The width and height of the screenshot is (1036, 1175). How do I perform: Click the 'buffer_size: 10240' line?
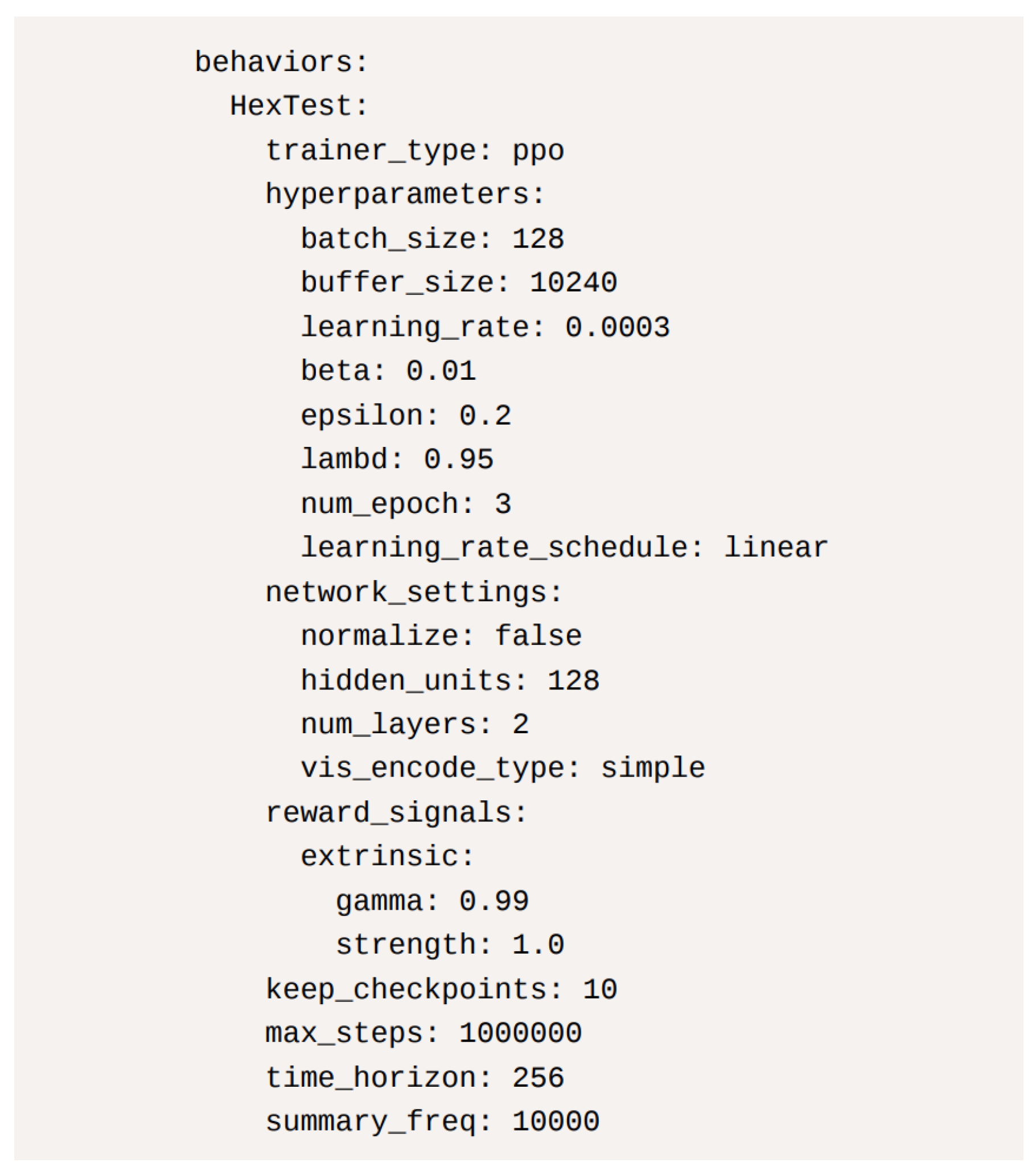[x=459, y=284]
